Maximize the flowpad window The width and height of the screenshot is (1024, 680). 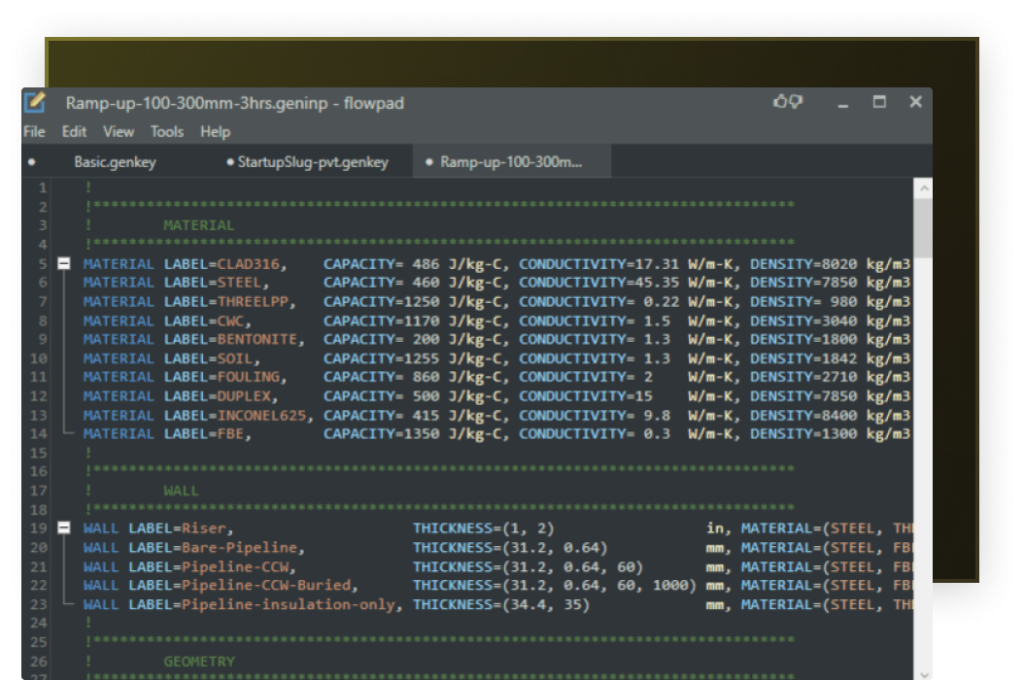879,102
